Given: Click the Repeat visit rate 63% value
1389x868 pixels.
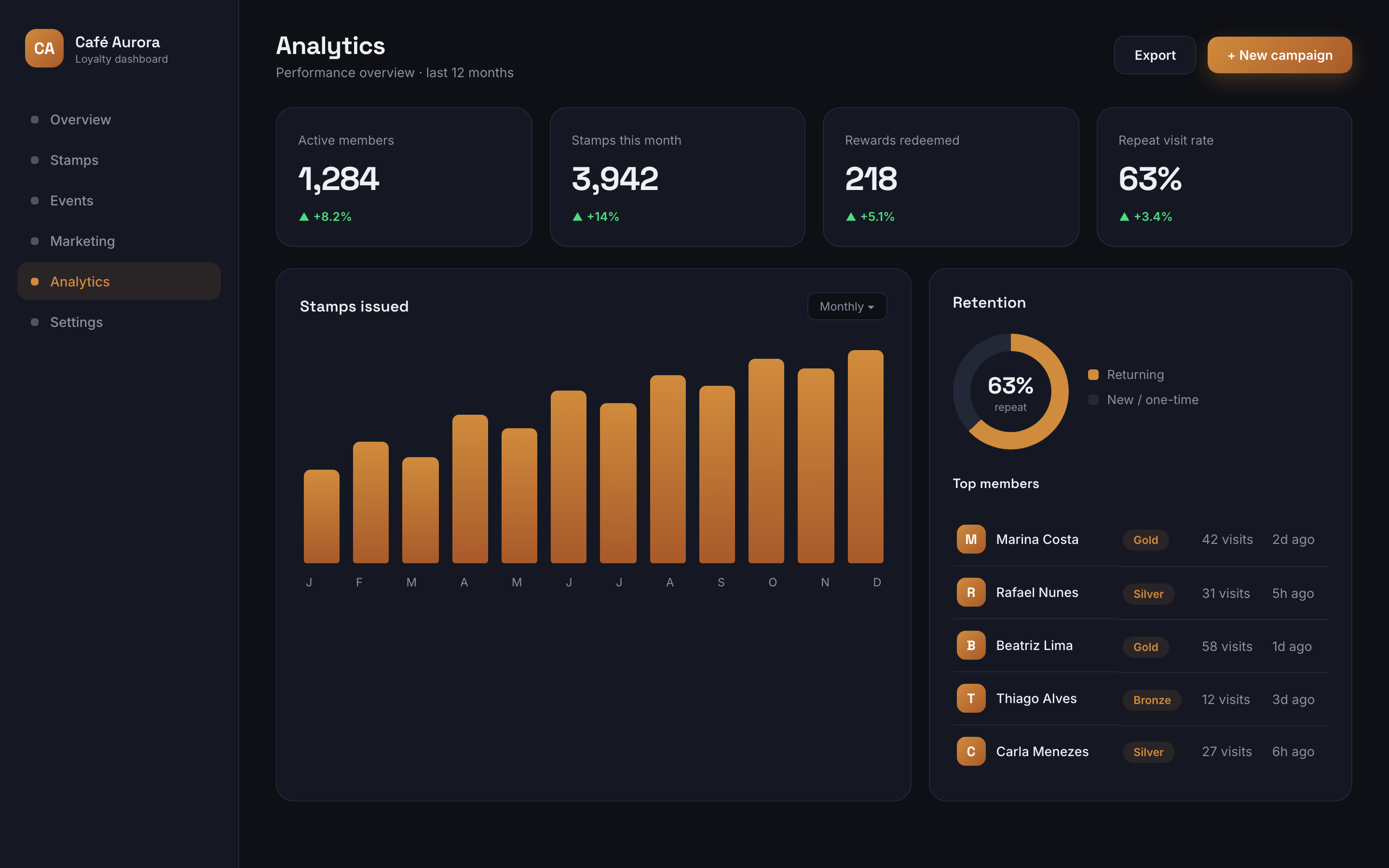Looking at the screenshot, I should coord(1150,178).
